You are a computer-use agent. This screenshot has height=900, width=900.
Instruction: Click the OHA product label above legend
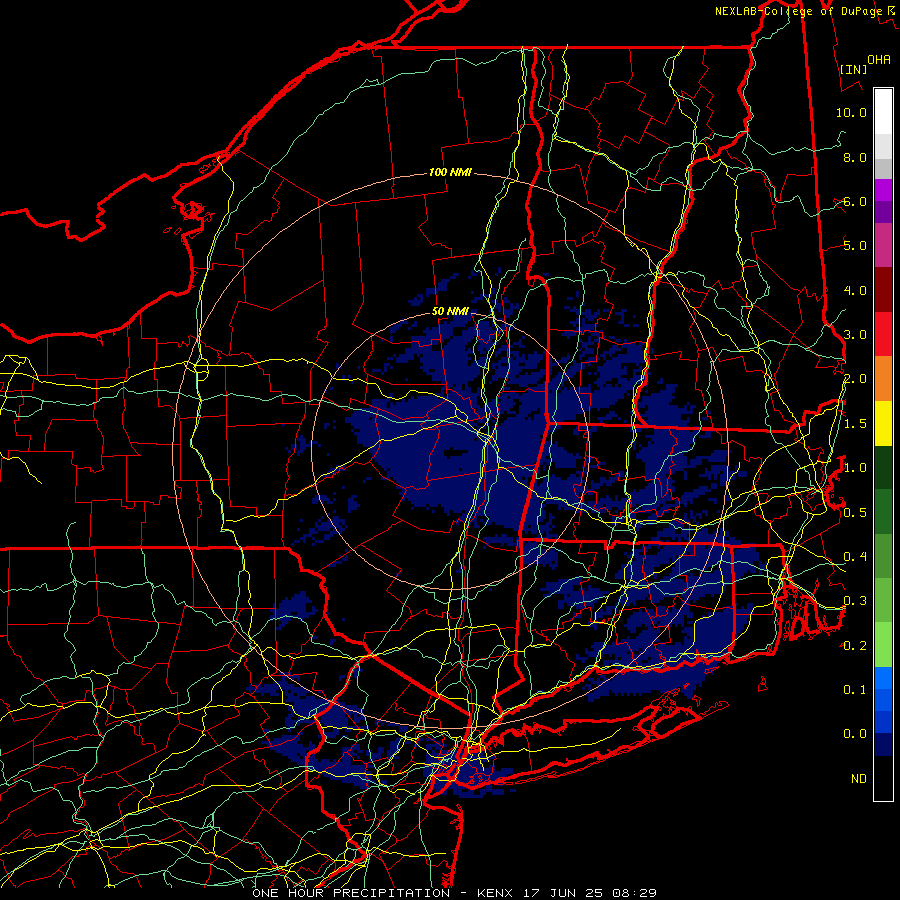(x=879, y=60)
